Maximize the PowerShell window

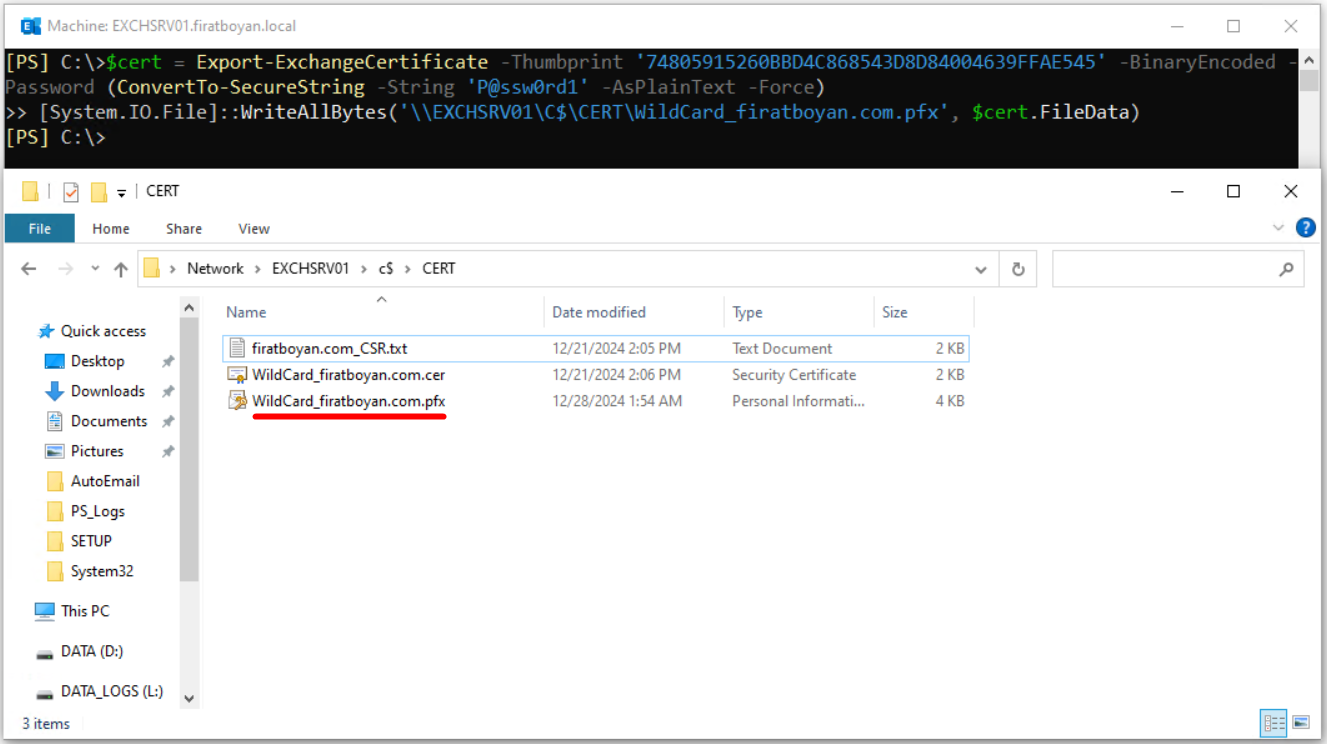(1233, 26)
